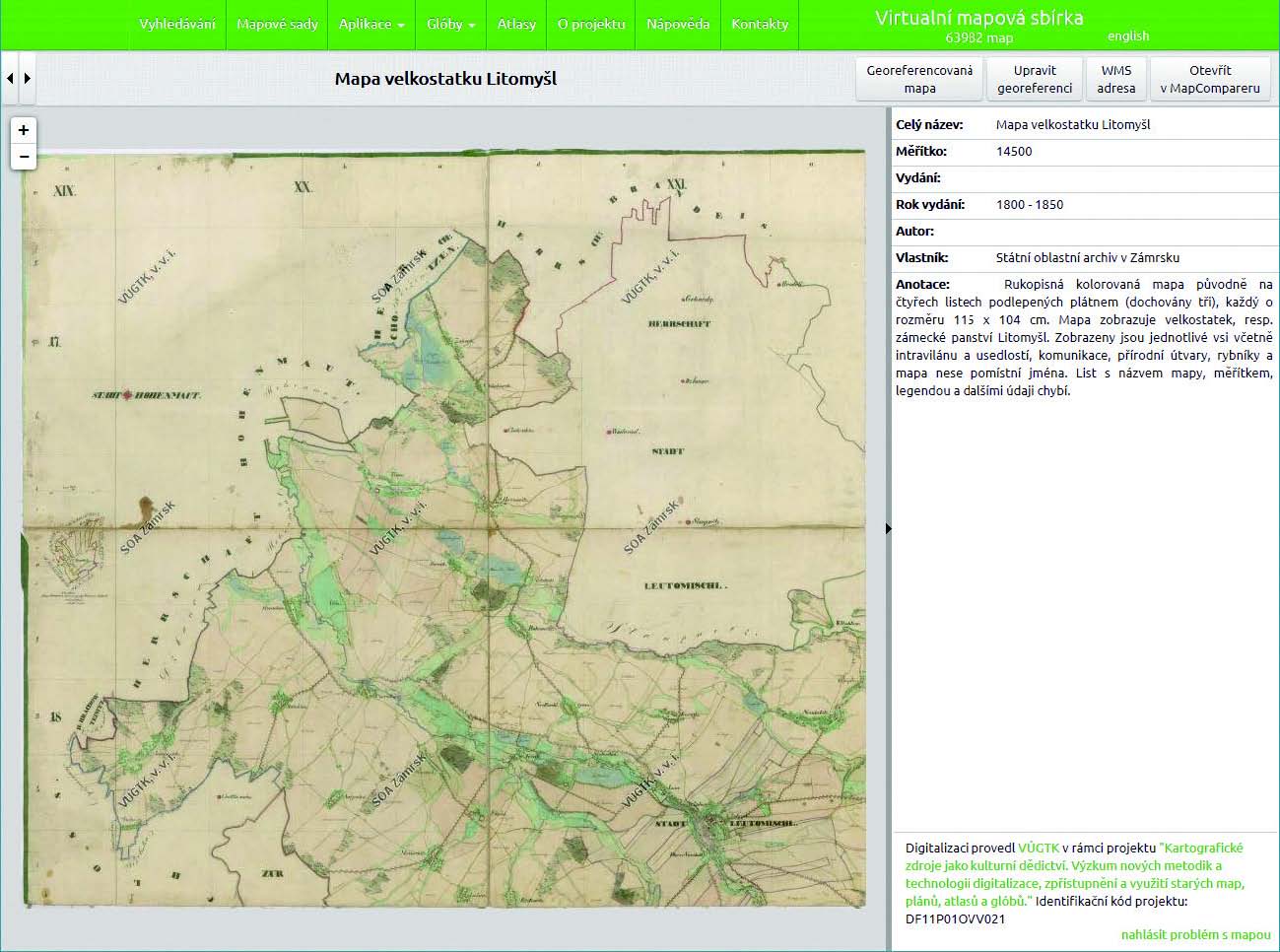Click the map heading Mapa velkostatku Litomyšl
This screenshot has height=952, width=1280.
[445, 79]
